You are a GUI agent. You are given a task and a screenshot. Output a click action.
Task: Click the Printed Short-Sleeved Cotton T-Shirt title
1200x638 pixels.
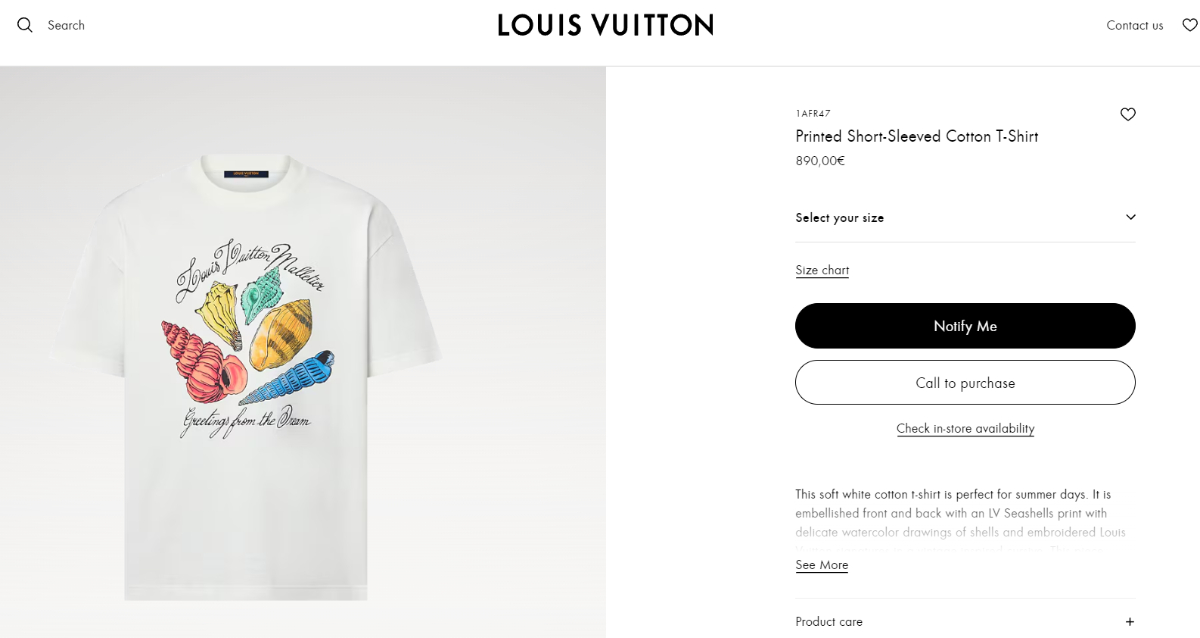point(916,137)
